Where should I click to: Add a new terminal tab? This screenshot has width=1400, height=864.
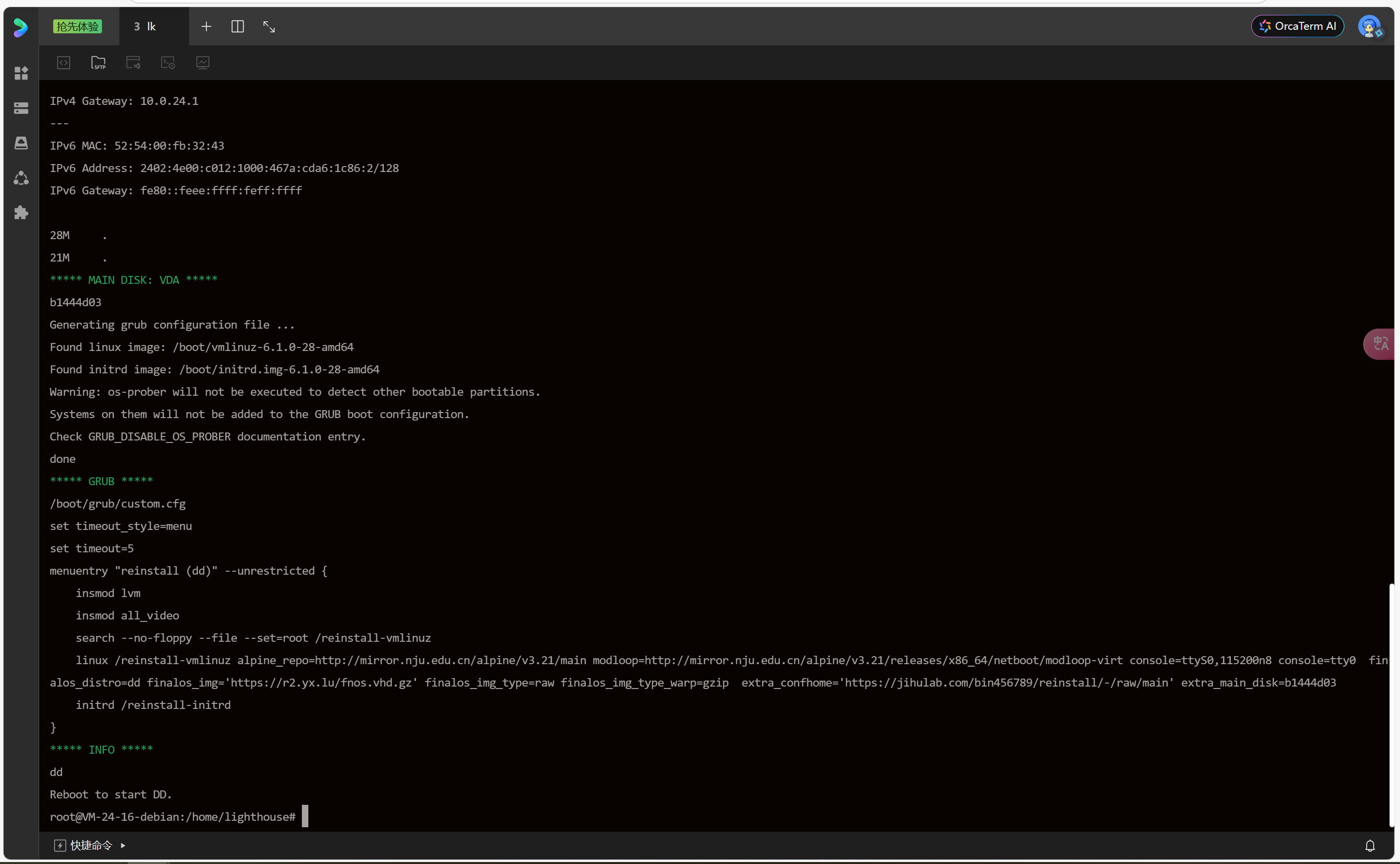[x=206, y=26]
